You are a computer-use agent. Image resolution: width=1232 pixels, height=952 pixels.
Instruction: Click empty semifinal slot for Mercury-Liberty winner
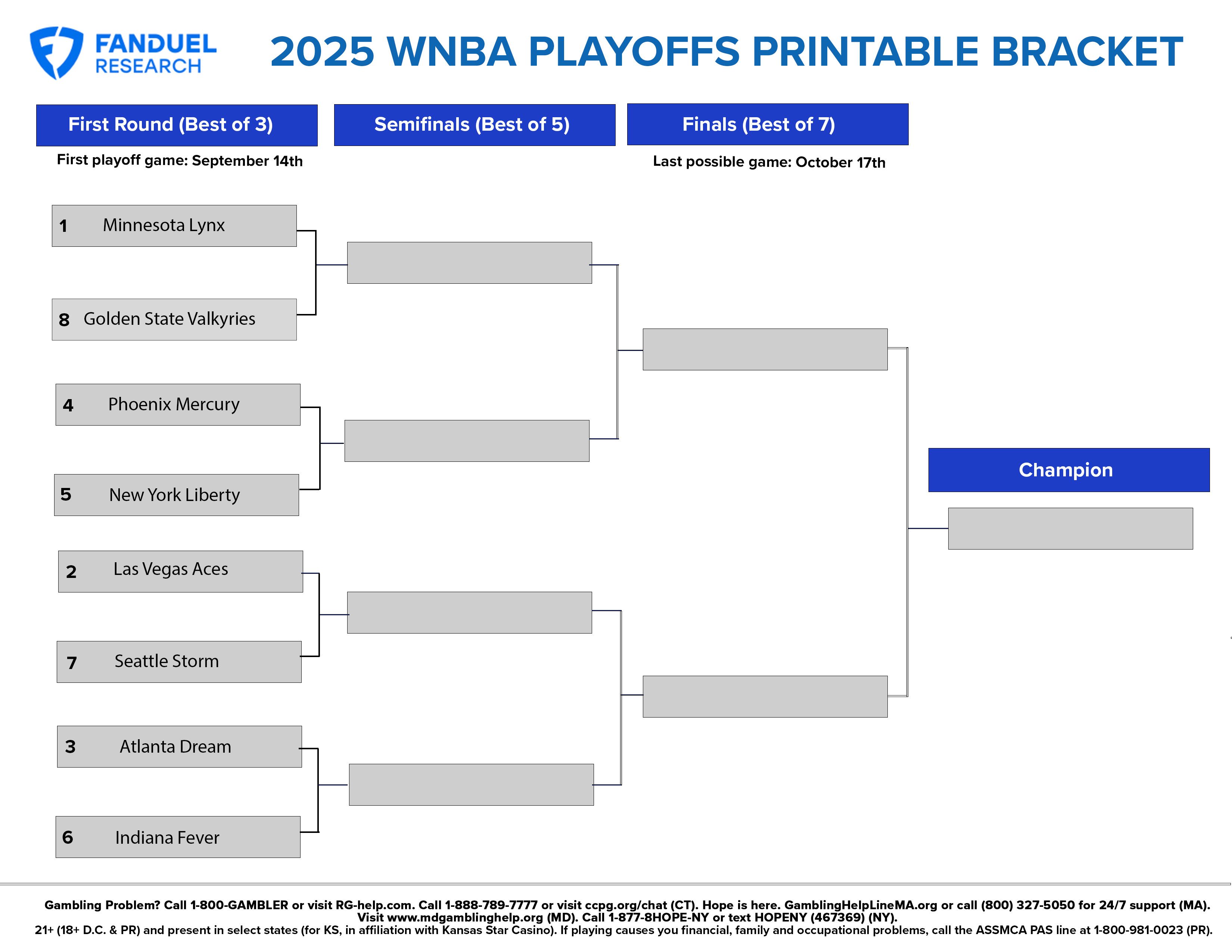467,441
